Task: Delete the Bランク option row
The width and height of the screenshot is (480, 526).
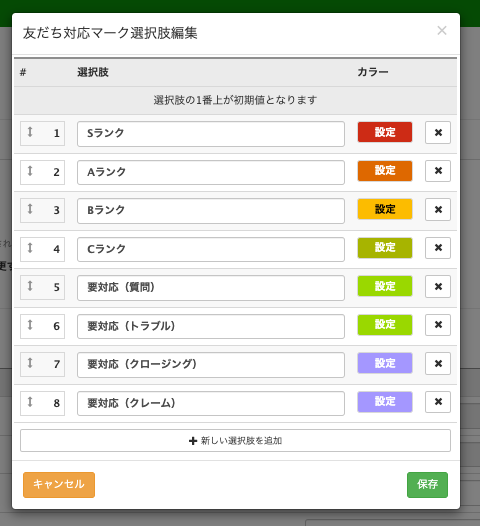Action: tap(438, 210)
